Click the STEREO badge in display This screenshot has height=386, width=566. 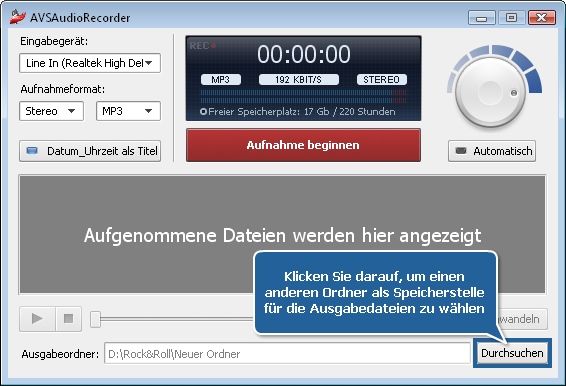pyautogui.click(x=382, y=79)
